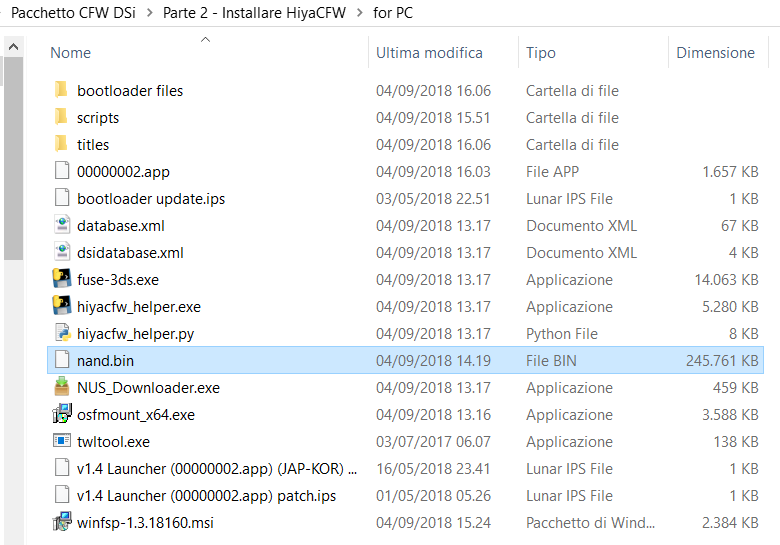
Task: Click the '245.761 KB' size of nand.bin
Action: [722, 360]
